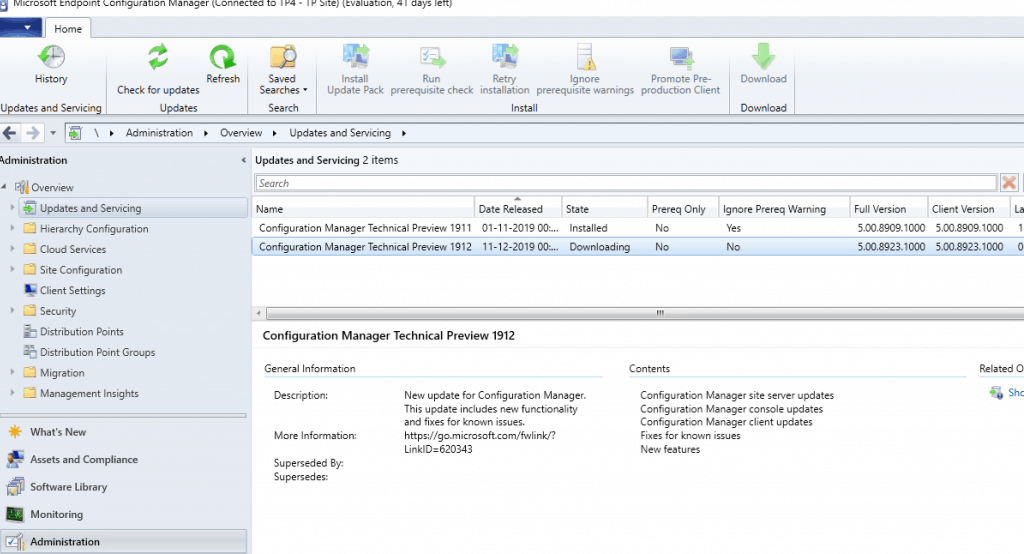
Task: Click the breadcrumb root console icon
Action: pyautogui.click(x=75, y=133)
